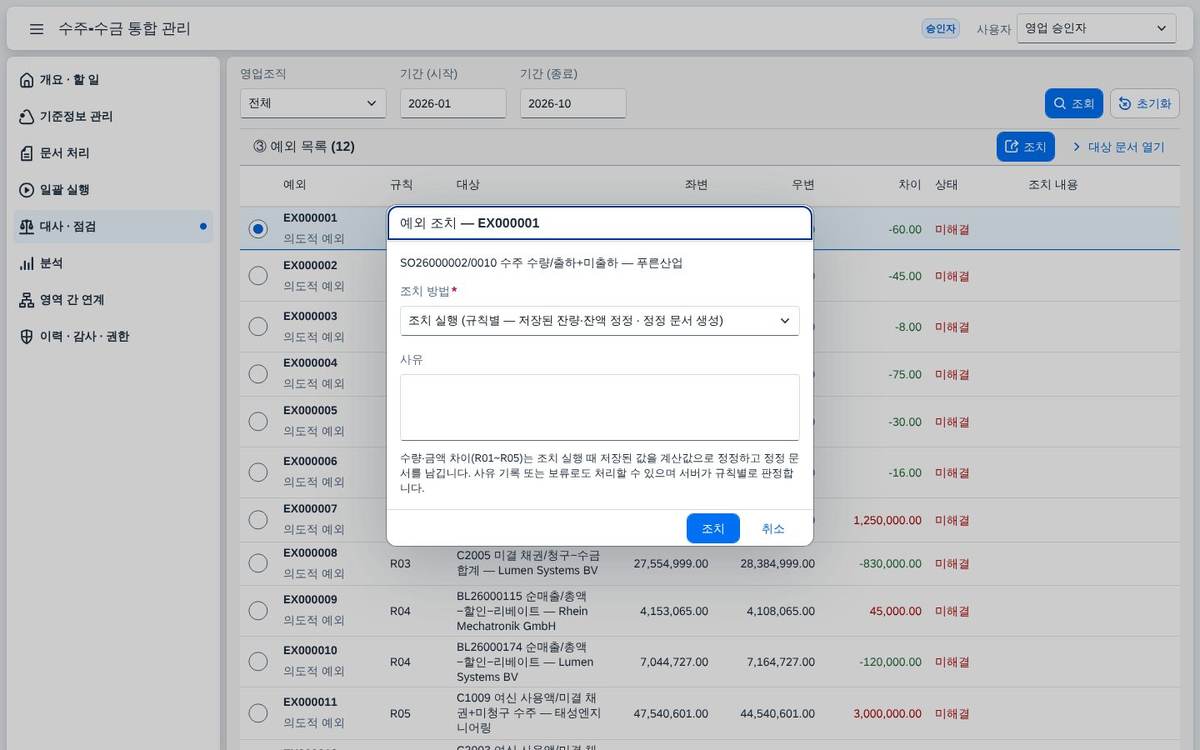Image resolution: width=1200 pixels, height=750 pixels.
Task: Click the 기준정보 관리 sidebar icon
Action: pyautogui.click(x=27, y=117)
